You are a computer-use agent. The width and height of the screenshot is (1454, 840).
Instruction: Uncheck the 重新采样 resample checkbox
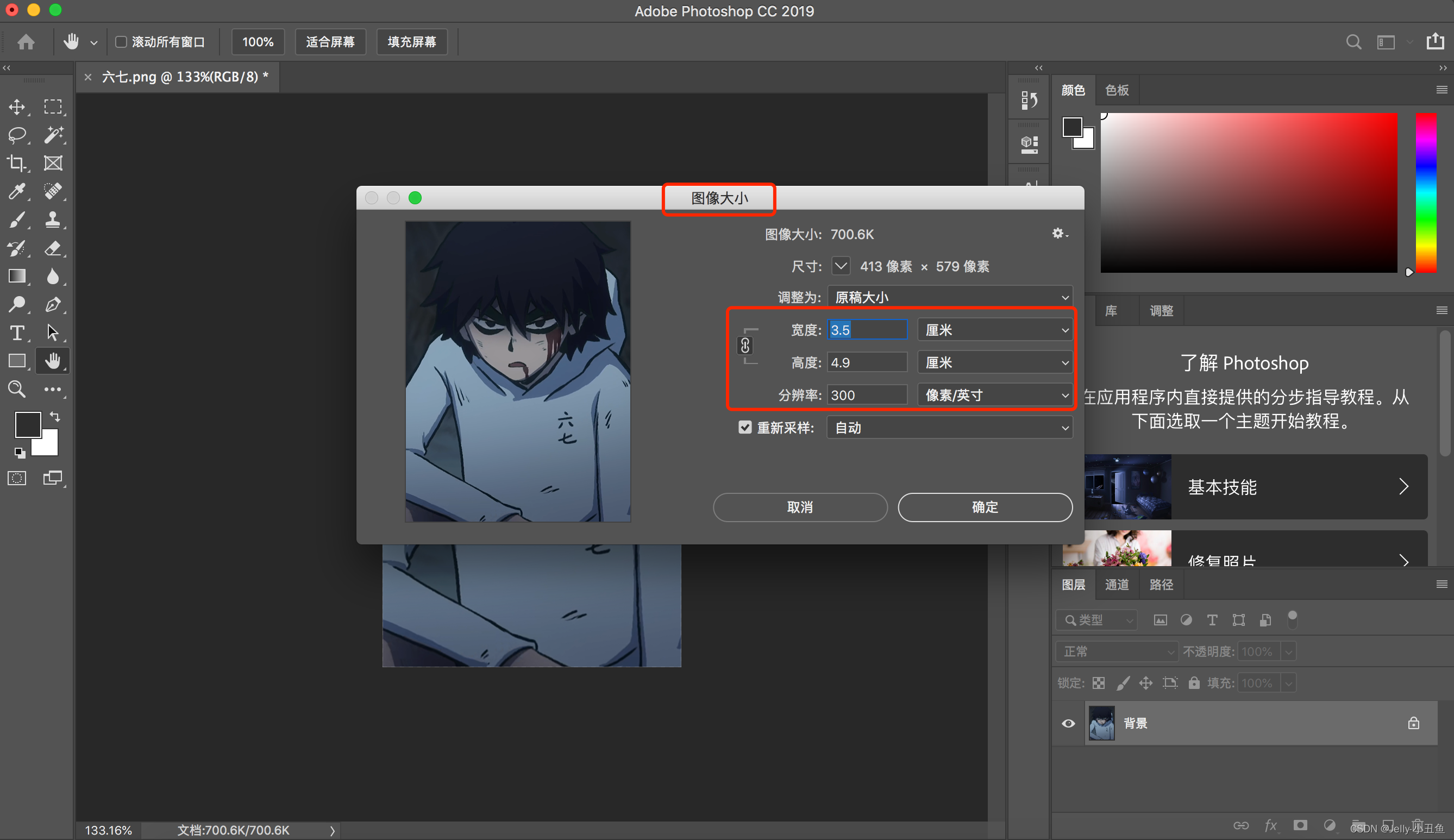pos(744,428)
